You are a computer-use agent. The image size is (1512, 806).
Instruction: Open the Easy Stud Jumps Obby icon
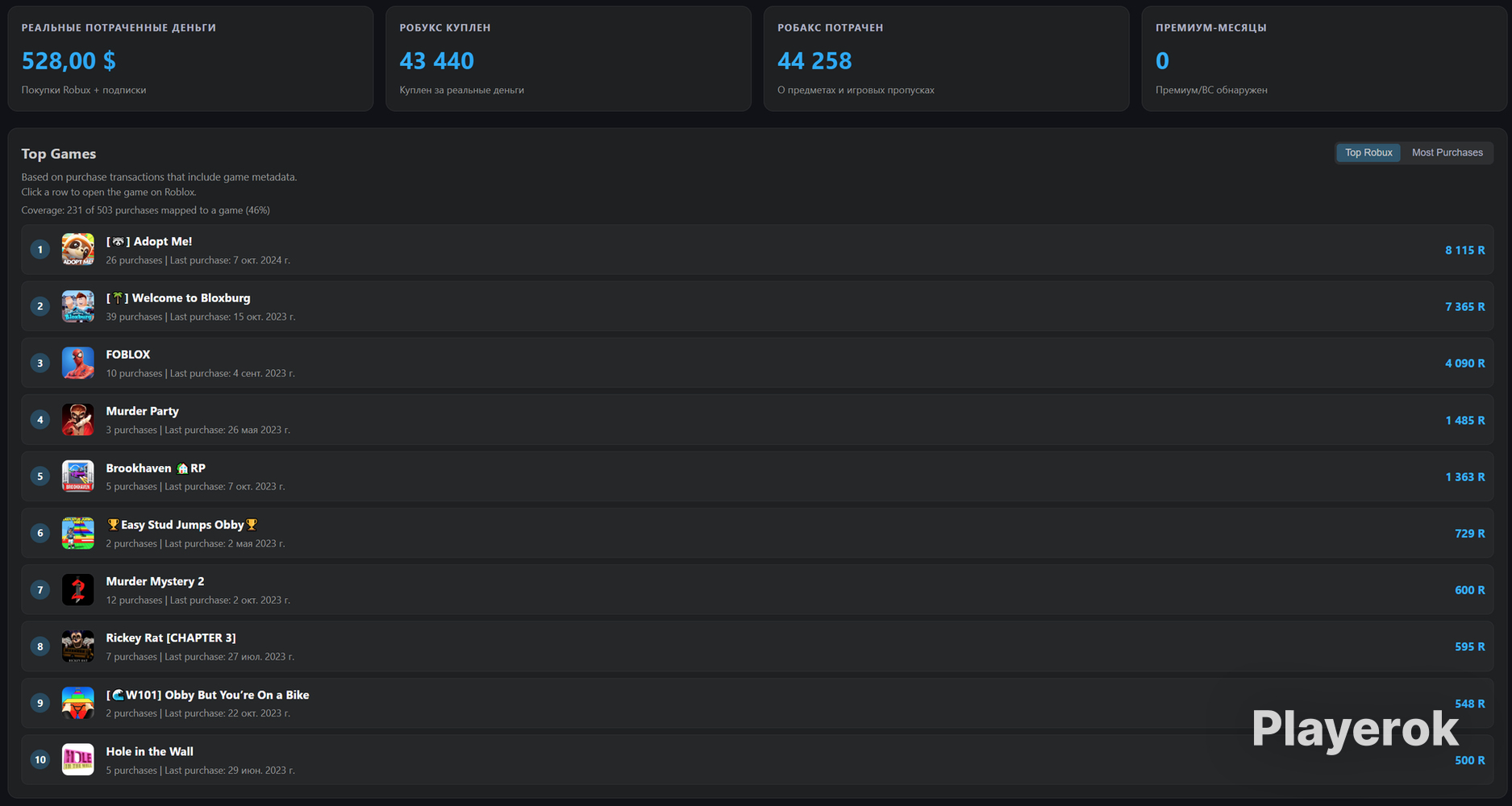tap(77, 533)
